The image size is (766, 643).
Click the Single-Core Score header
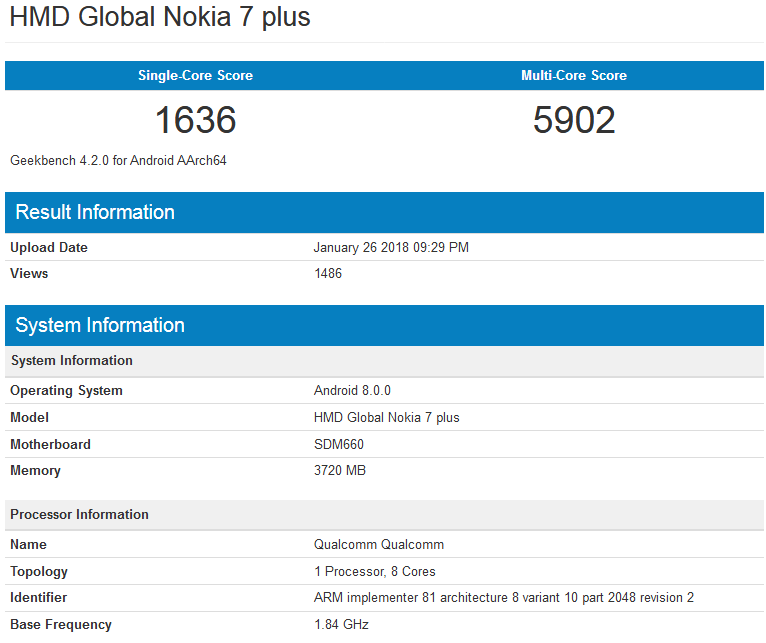click(x=195, y=75)
